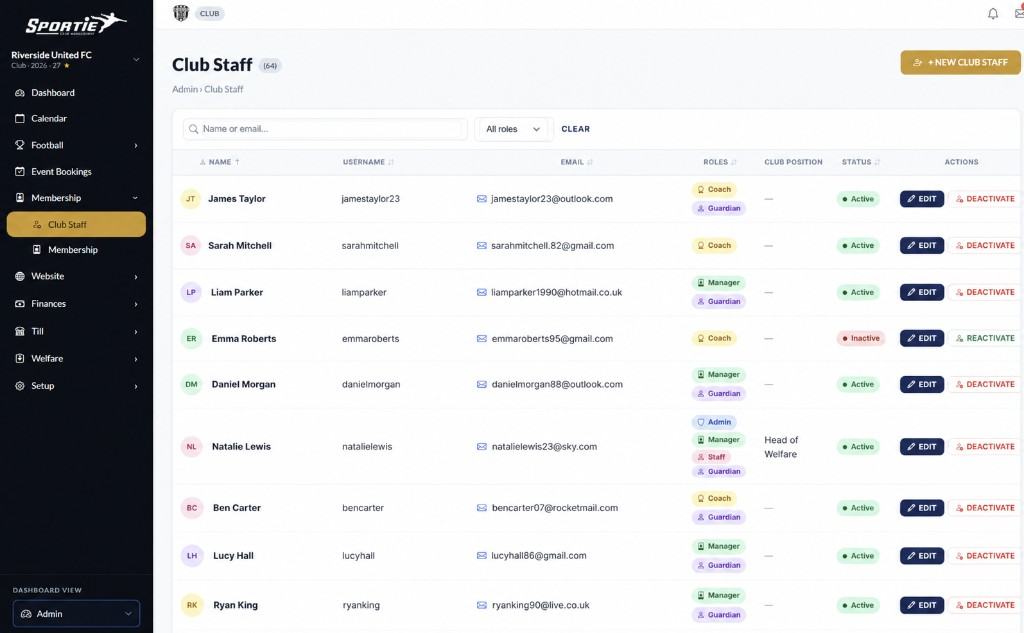
Task: Click the RK avatar for Ryan King
Action: [192, 605]
